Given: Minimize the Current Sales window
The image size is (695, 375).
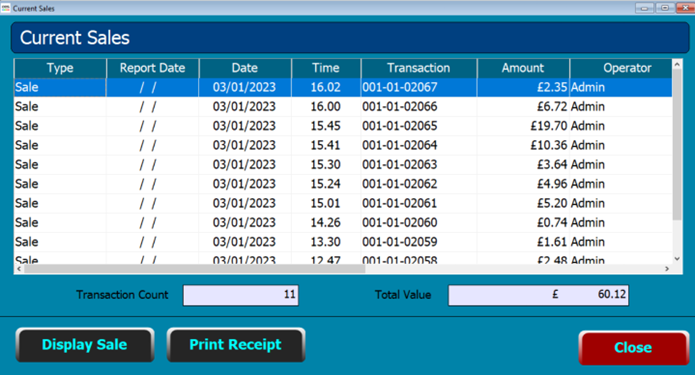Looking at the screenshot, I should pos(644,8).
